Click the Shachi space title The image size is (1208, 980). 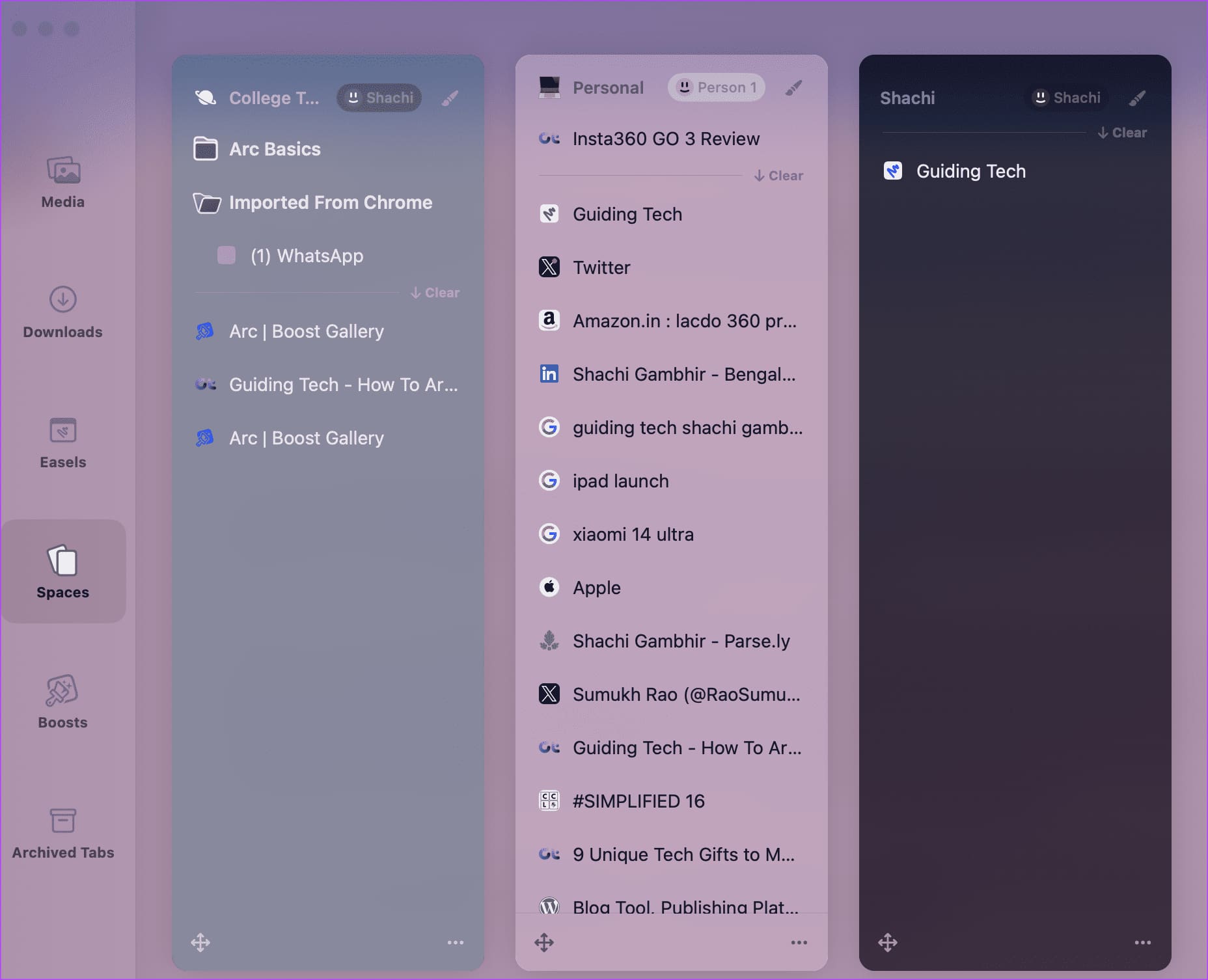coord(907,98)
